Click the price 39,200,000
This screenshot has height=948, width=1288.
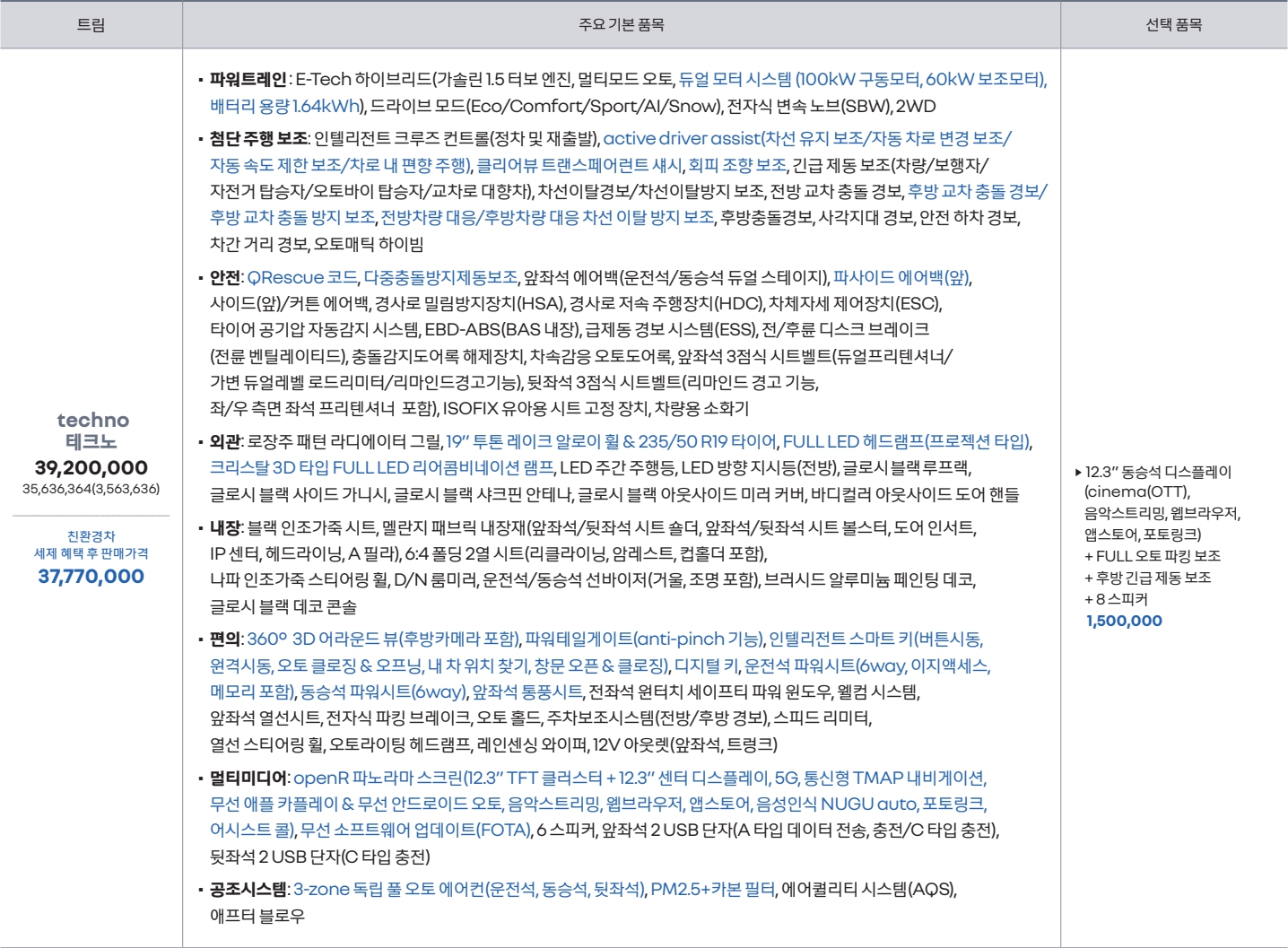91,467
